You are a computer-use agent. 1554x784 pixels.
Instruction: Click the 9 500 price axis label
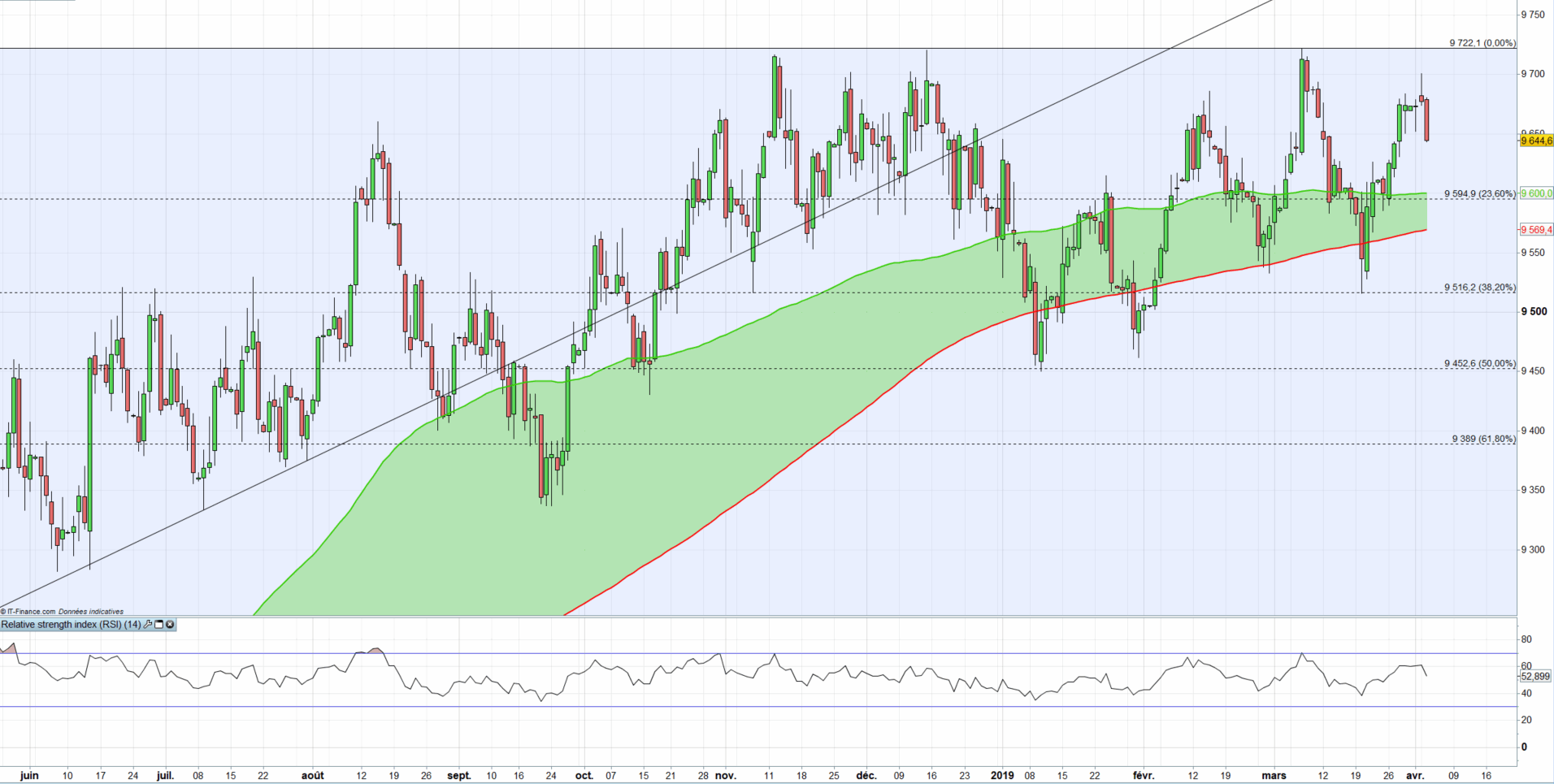1534,311
